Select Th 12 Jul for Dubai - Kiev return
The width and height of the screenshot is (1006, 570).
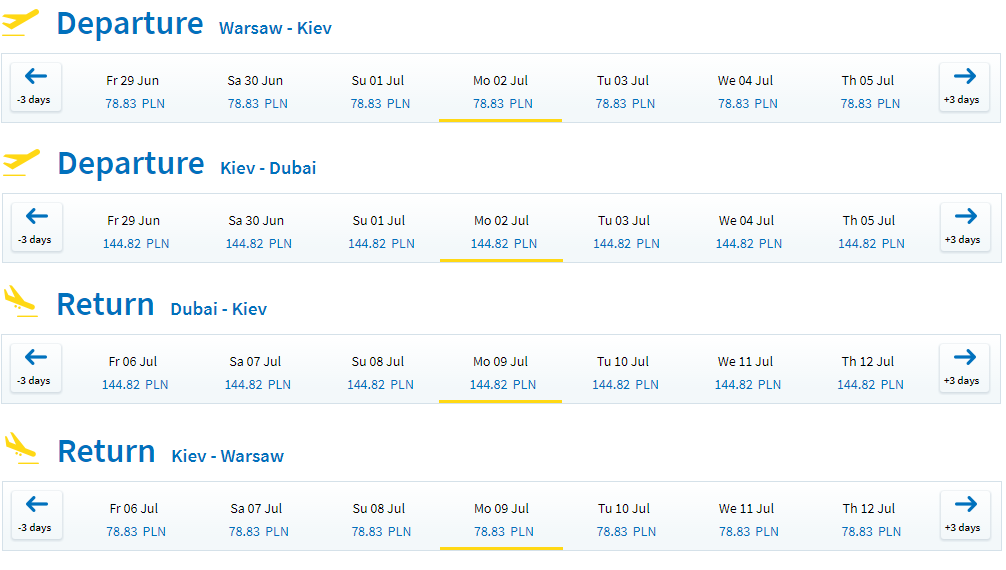[x=869, y=373]
